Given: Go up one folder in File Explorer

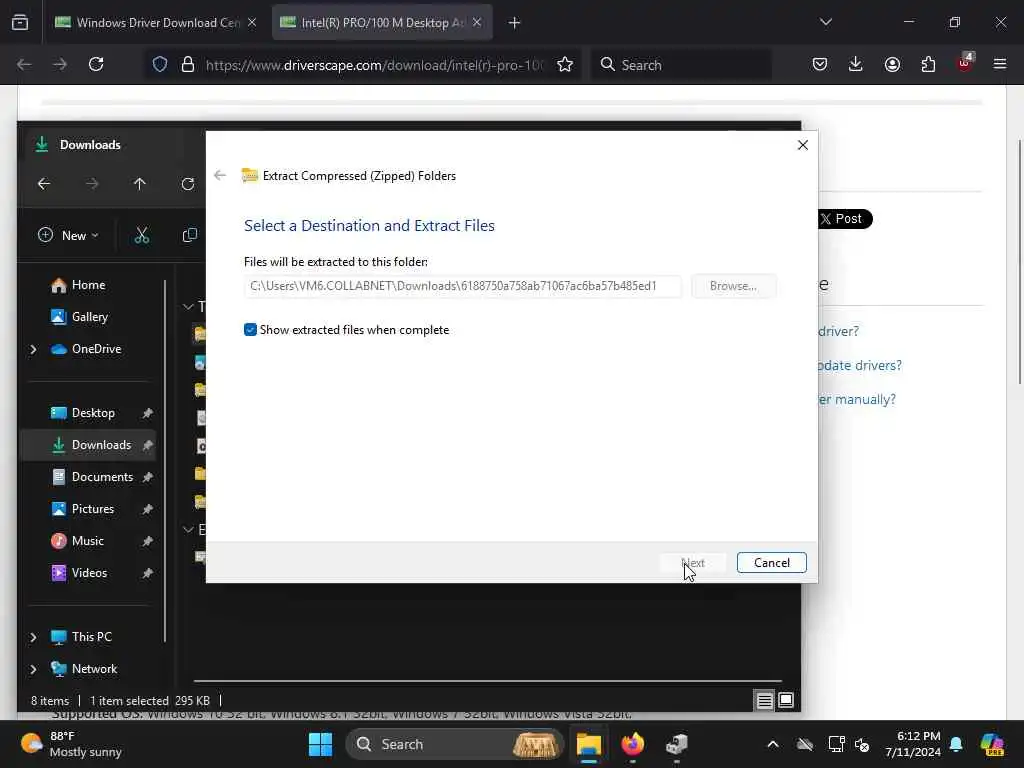Looking at the screenshot, I should pos(139,184).
